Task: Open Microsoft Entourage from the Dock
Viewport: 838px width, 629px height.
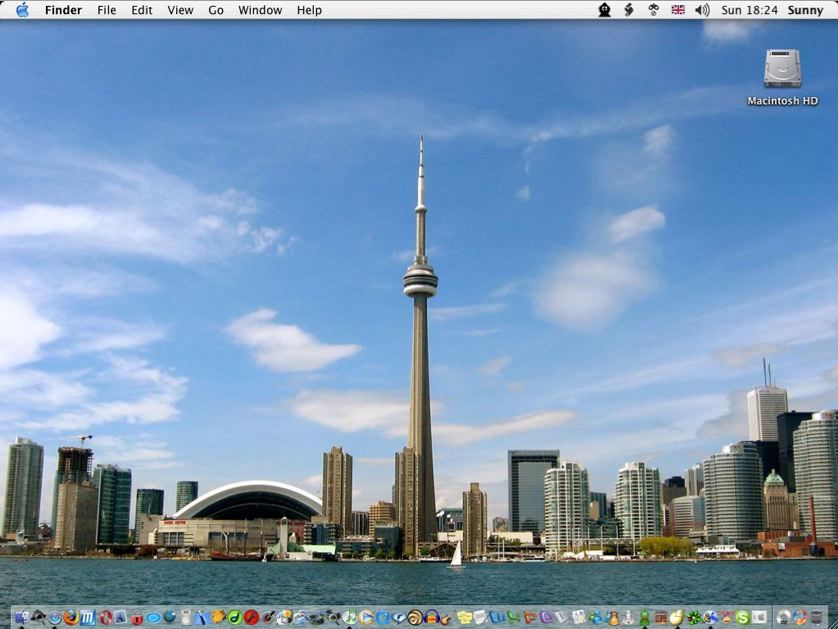Action: (546, 618)
